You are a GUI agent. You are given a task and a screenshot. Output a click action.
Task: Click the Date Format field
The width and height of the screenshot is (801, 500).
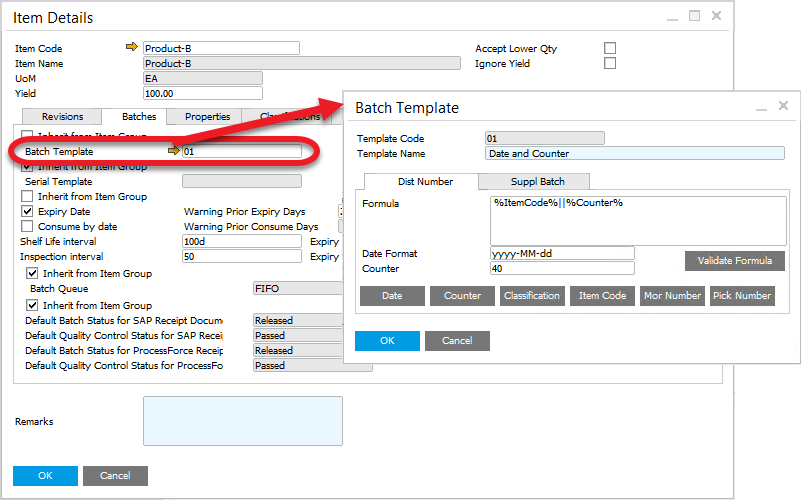click(562, 253)
